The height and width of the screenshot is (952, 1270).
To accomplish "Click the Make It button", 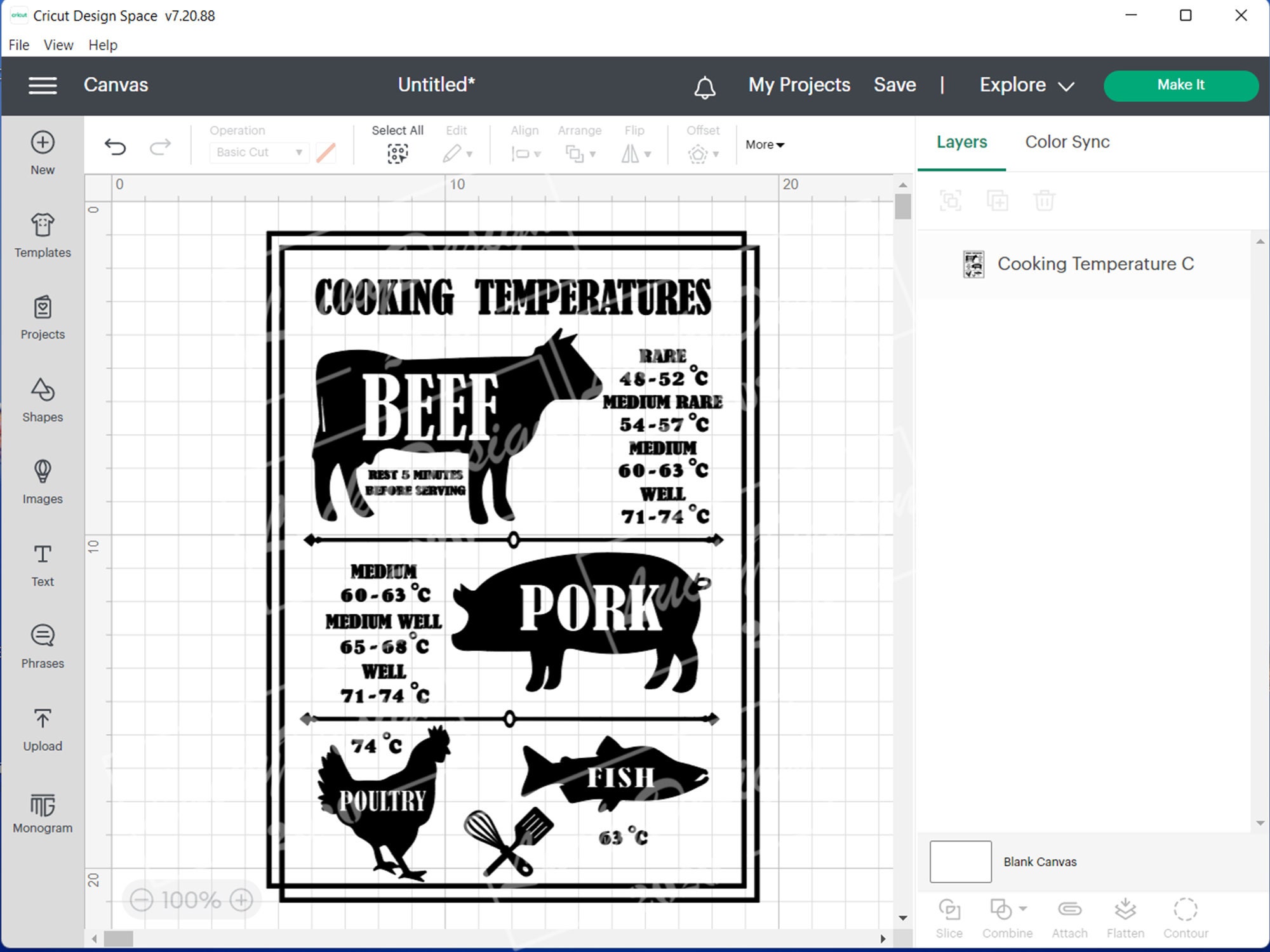I will [1180, 84].
